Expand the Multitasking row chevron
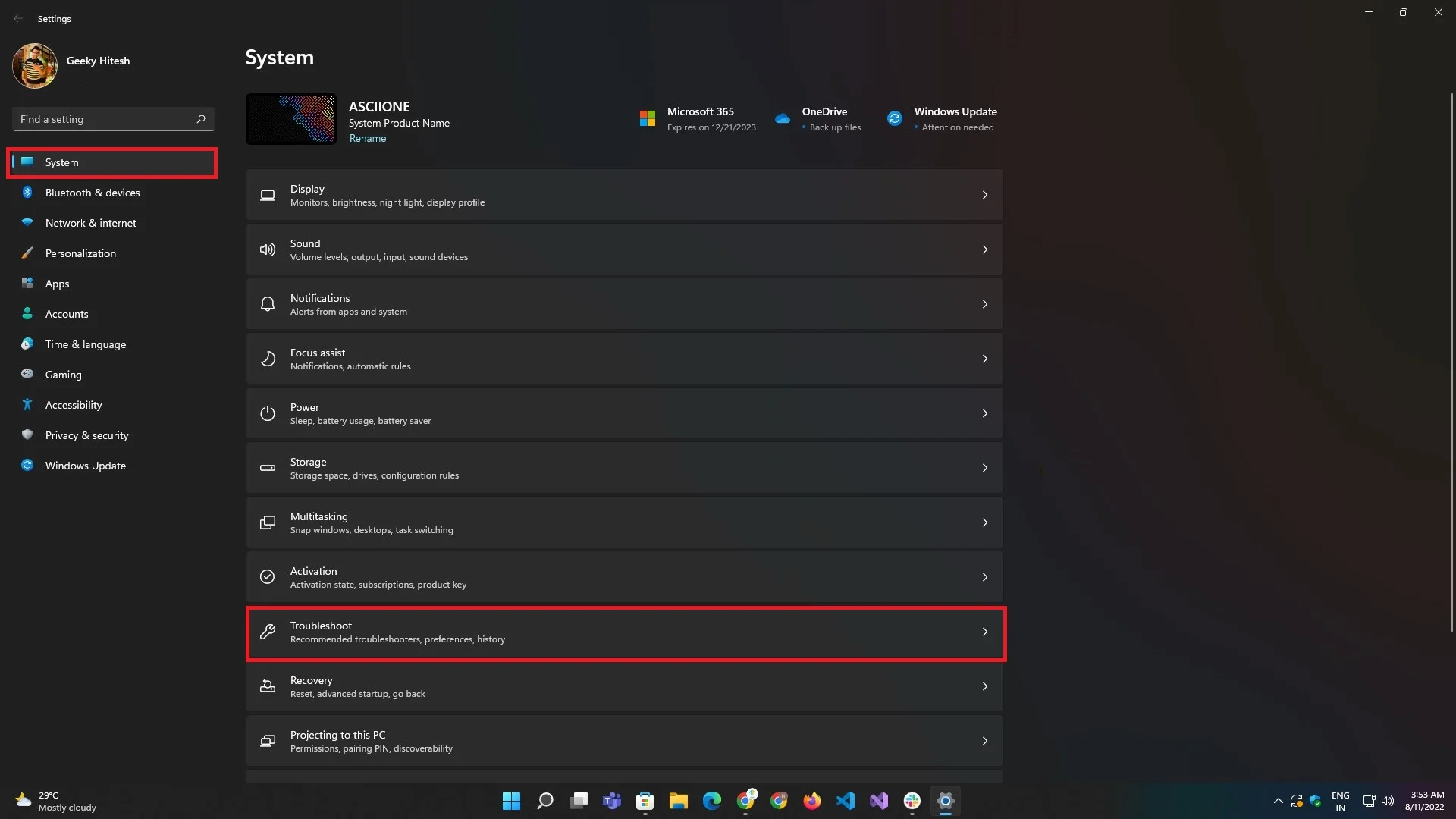 click(x=985, y=522)
